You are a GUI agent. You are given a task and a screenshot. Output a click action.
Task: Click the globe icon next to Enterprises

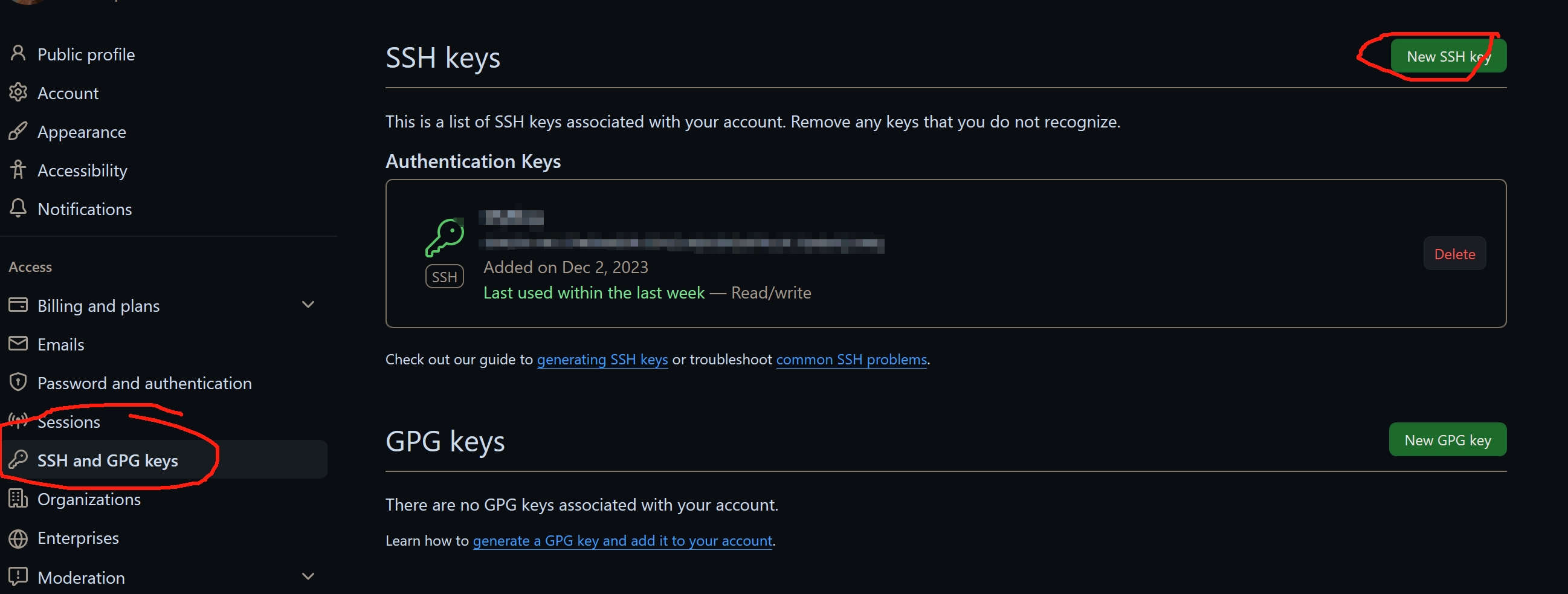[18, 538]
